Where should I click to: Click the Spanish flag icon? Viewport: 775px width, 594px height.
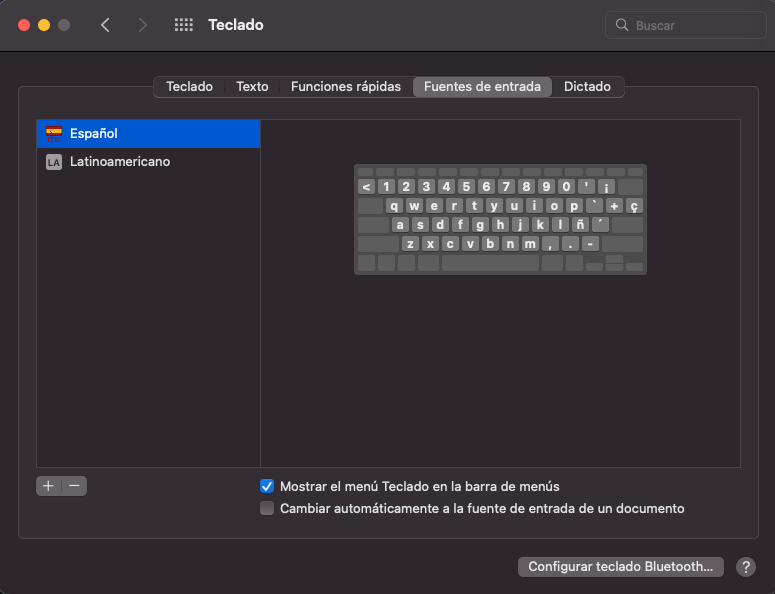tap(54, 133)
